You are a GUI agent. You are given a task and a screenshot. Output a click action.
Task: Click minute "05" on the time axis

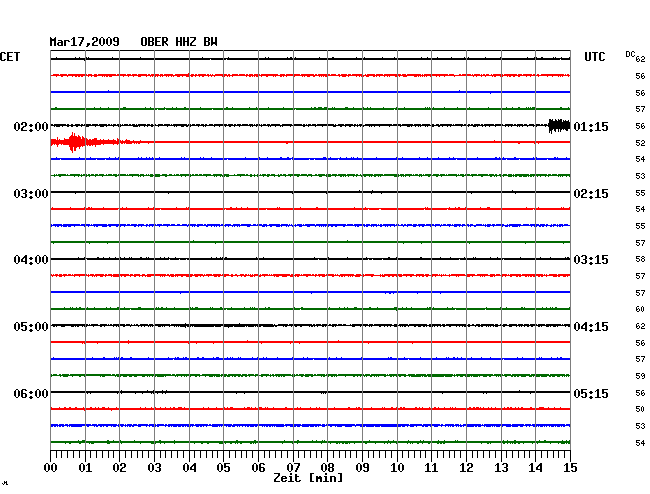pos(223,467)
